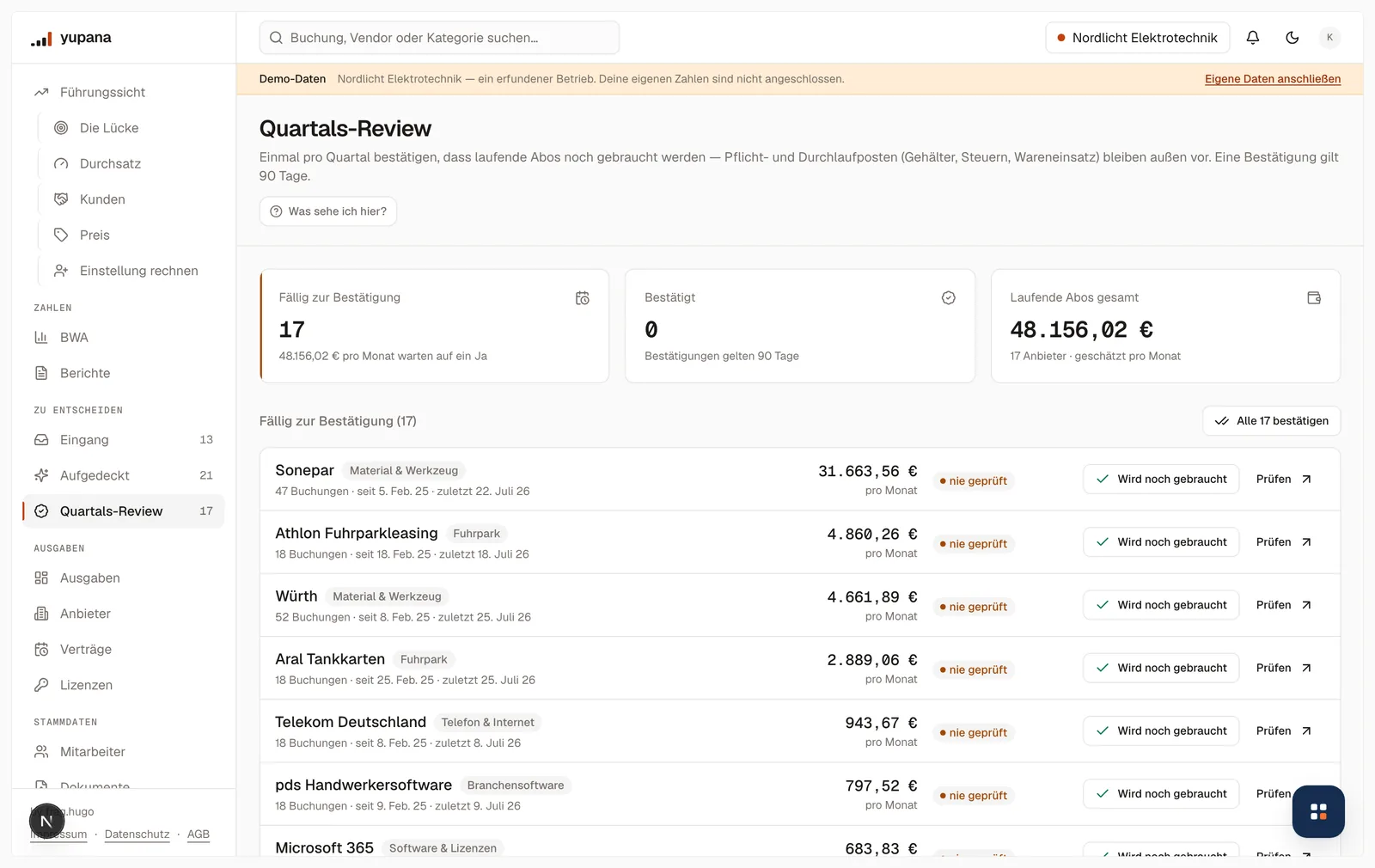The image size is (1375, 868).
Task: Confirm Athlon Fuhrparkleasing with Wird noch gebraucht
Action: [x=1161, y=542]
